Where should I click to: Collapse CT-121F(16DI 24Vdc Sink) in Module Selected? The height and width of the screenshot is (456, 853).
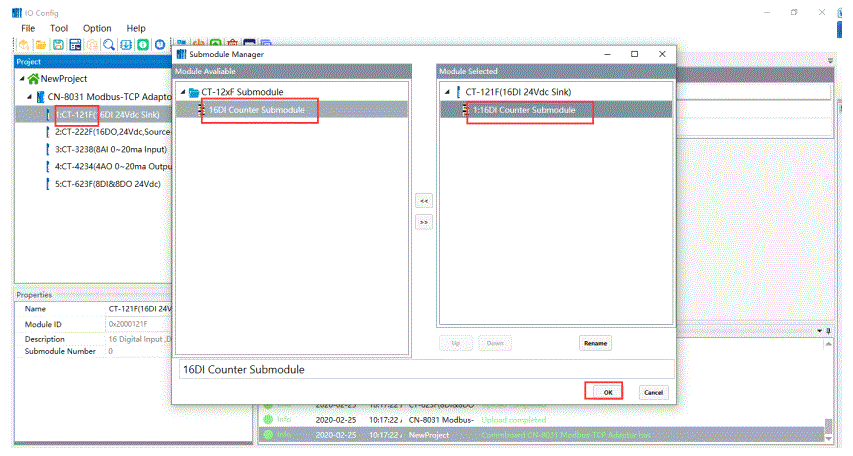pyautogui.click(x=447, y=92)
